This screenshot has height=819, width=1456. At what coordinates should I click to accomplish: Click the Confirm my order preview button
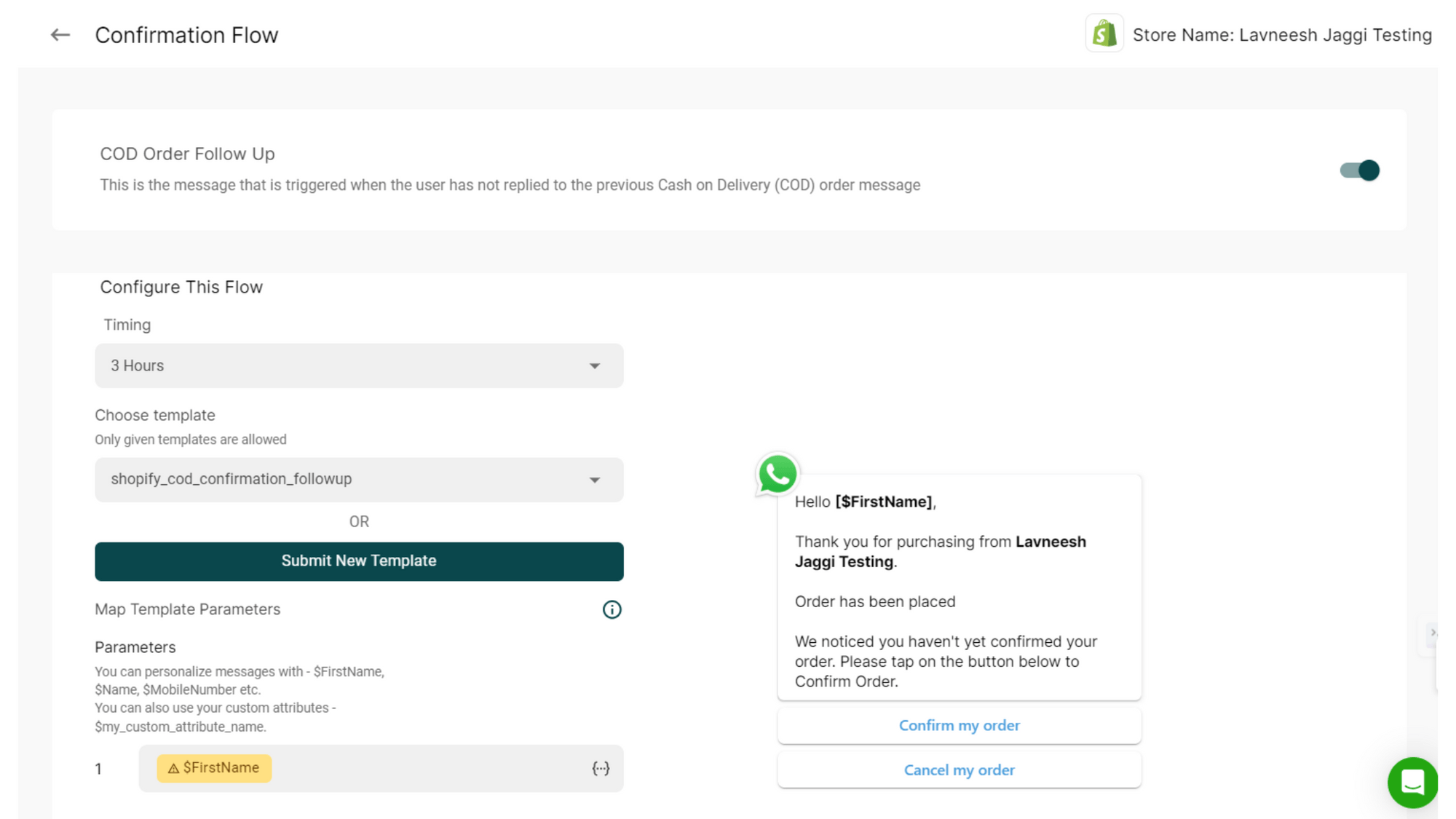coord(959,725)
